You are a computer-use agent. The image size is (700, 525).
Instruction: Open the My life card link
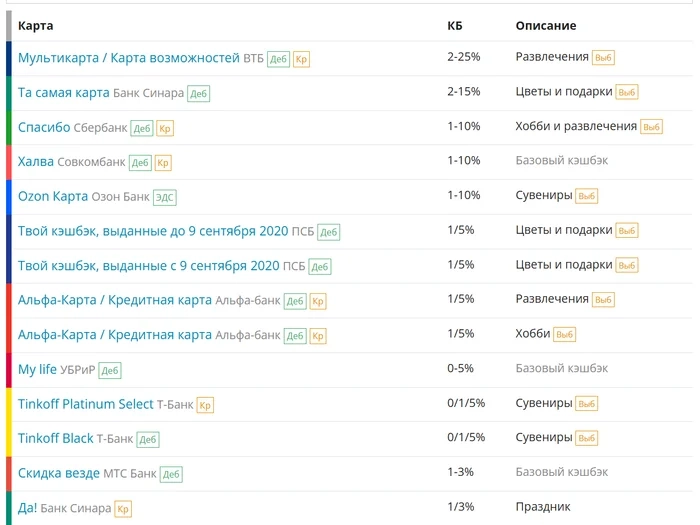37,370
